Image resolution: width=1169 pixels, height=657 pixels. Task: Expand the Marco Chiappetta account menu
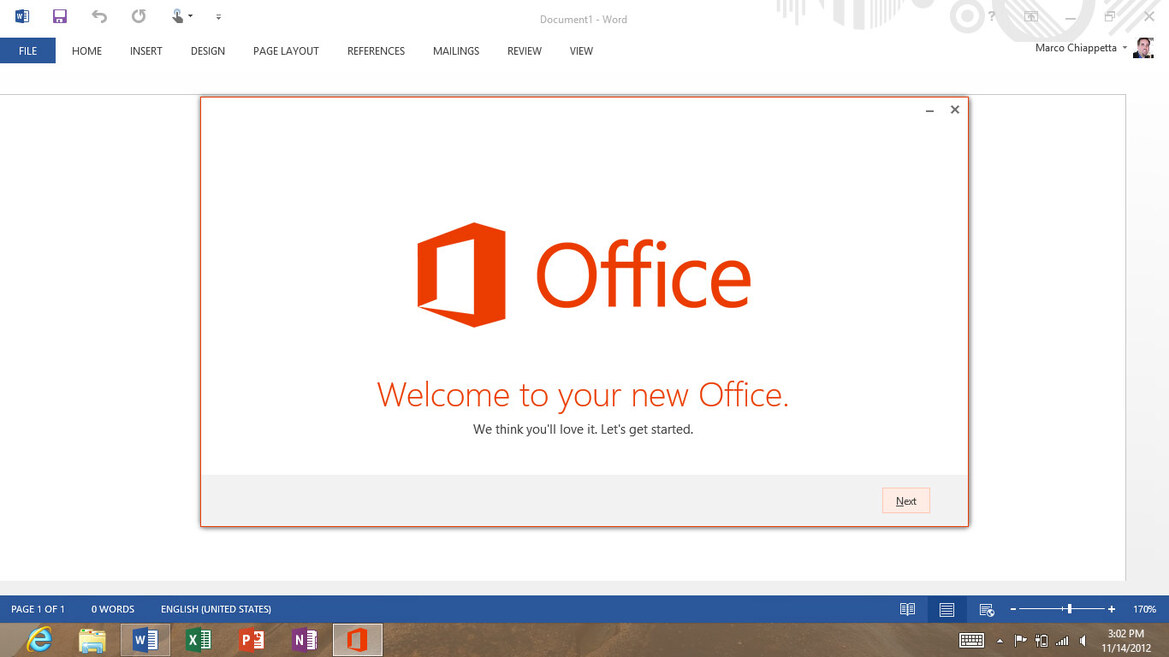click(1080, 48)
